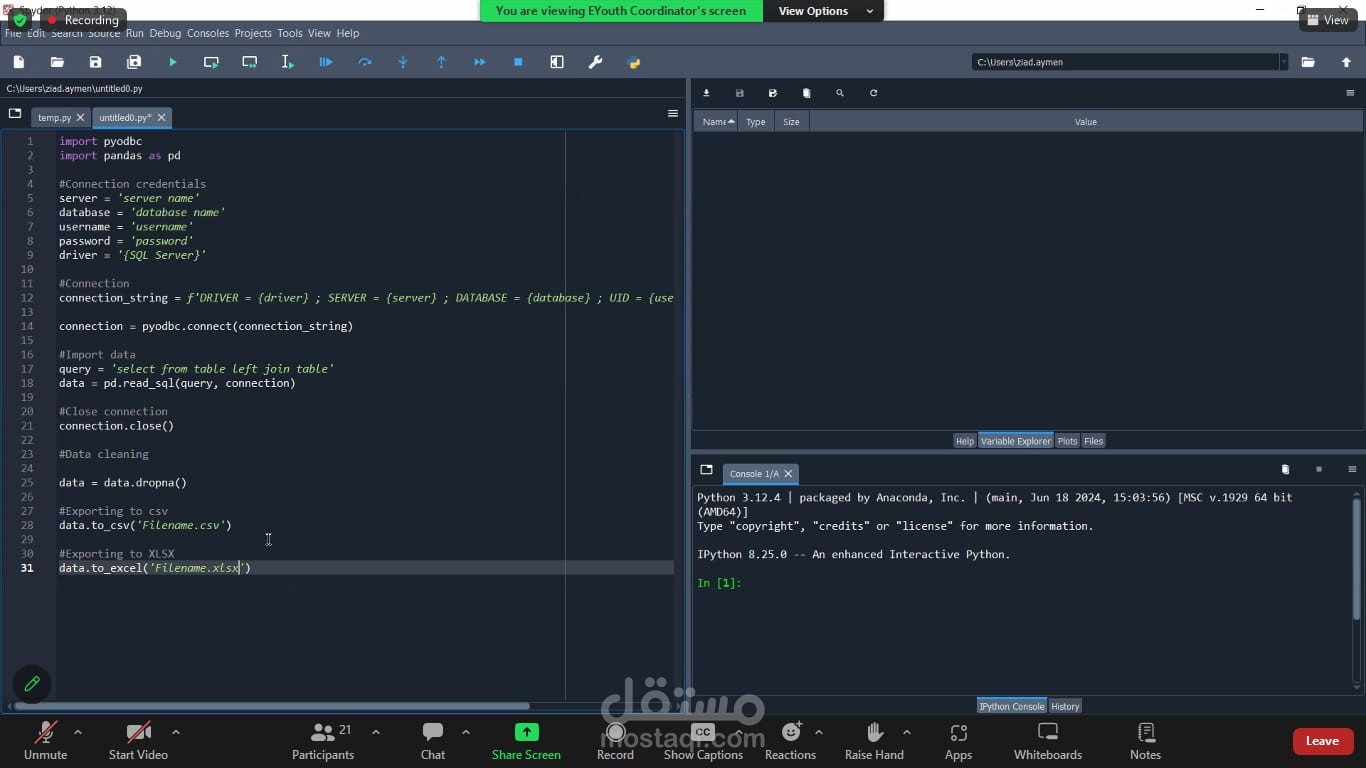
Task: Open Zoom Share Screen
Action: point(526,741)
